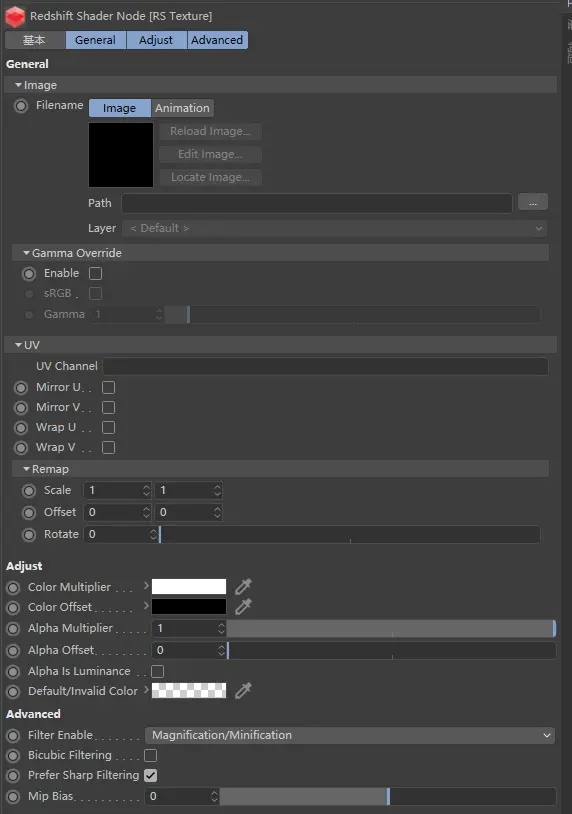Tick the Mirror U checkbox
Viewport: 572px width, 814px height.
tap(108, 387)
